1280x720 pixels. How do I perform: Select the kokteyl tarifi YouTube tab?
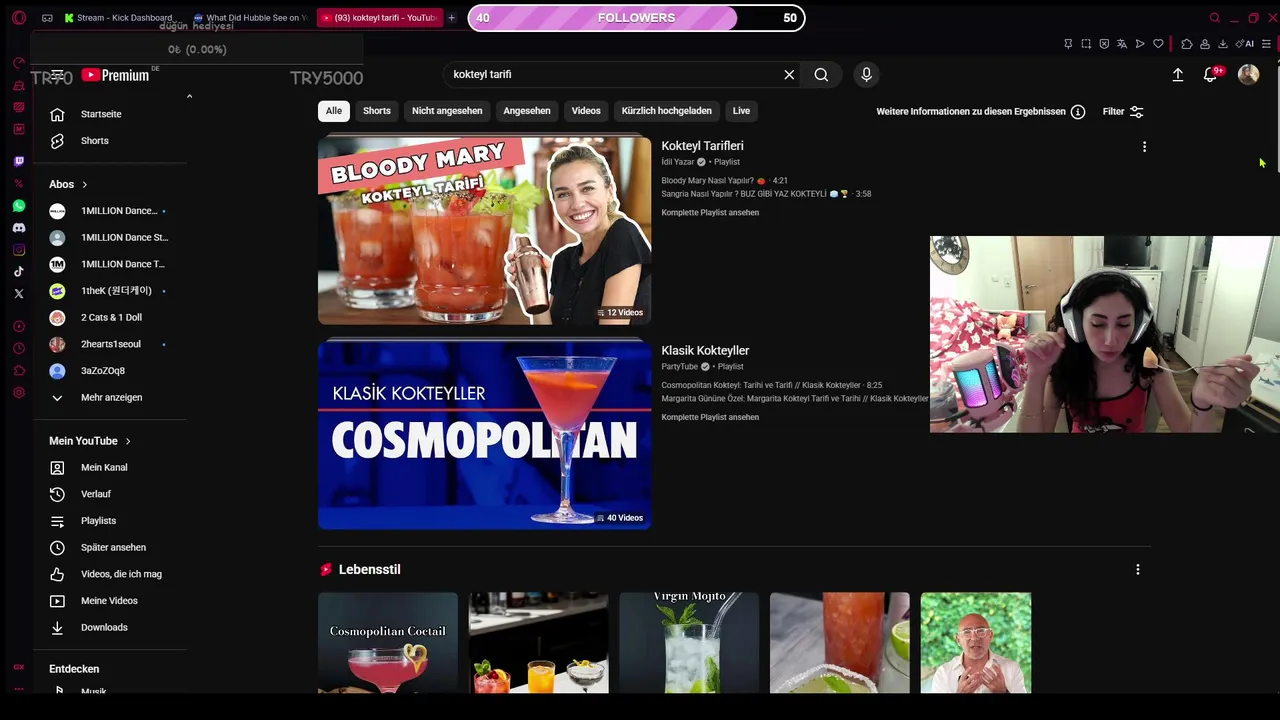379,18
